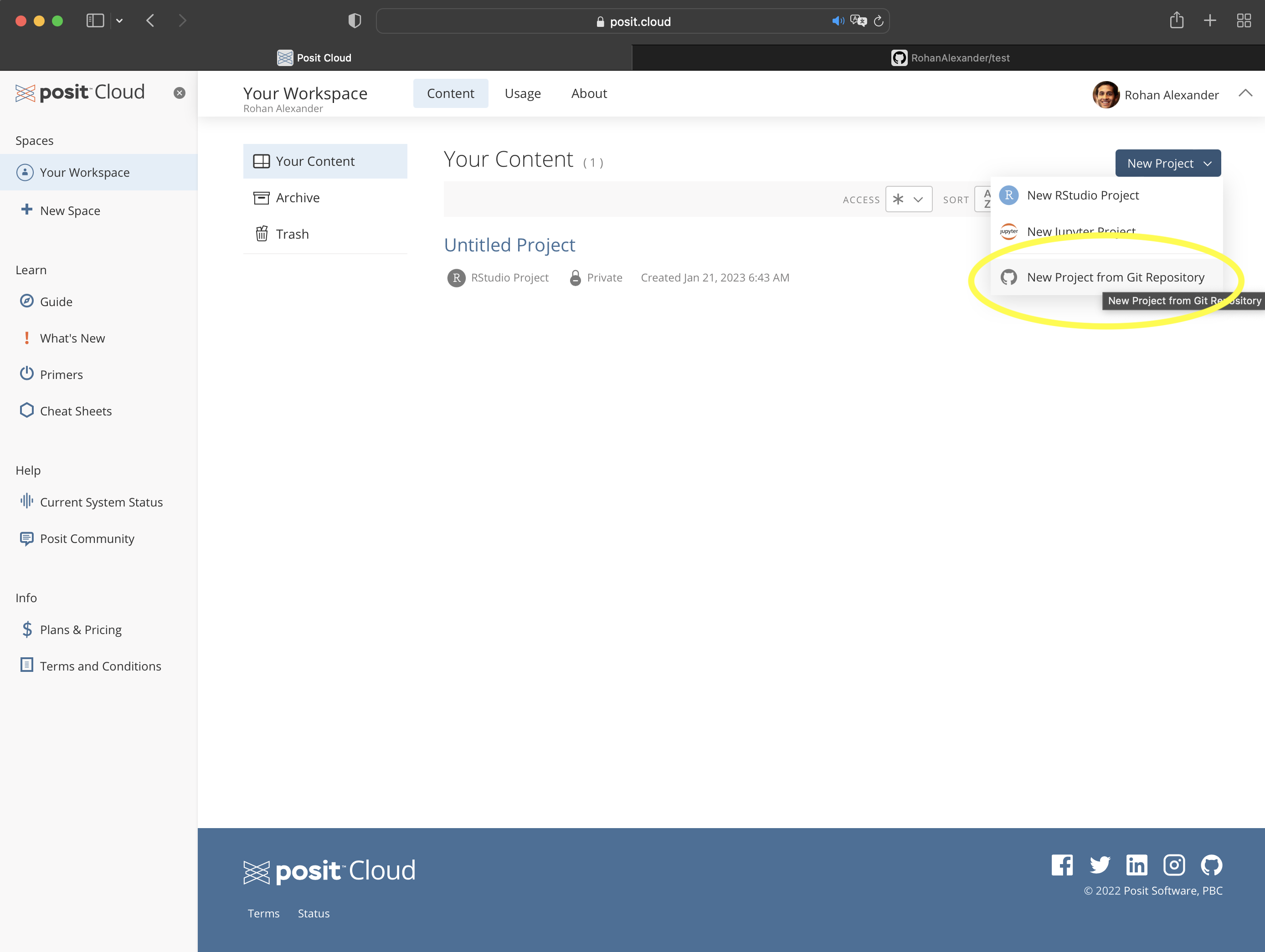Image resolution: width=1265 pixels, height=952 pixels.
Task: Open Instagram icon in footer
Action: pyautogui.click(x=1173, y=865)
